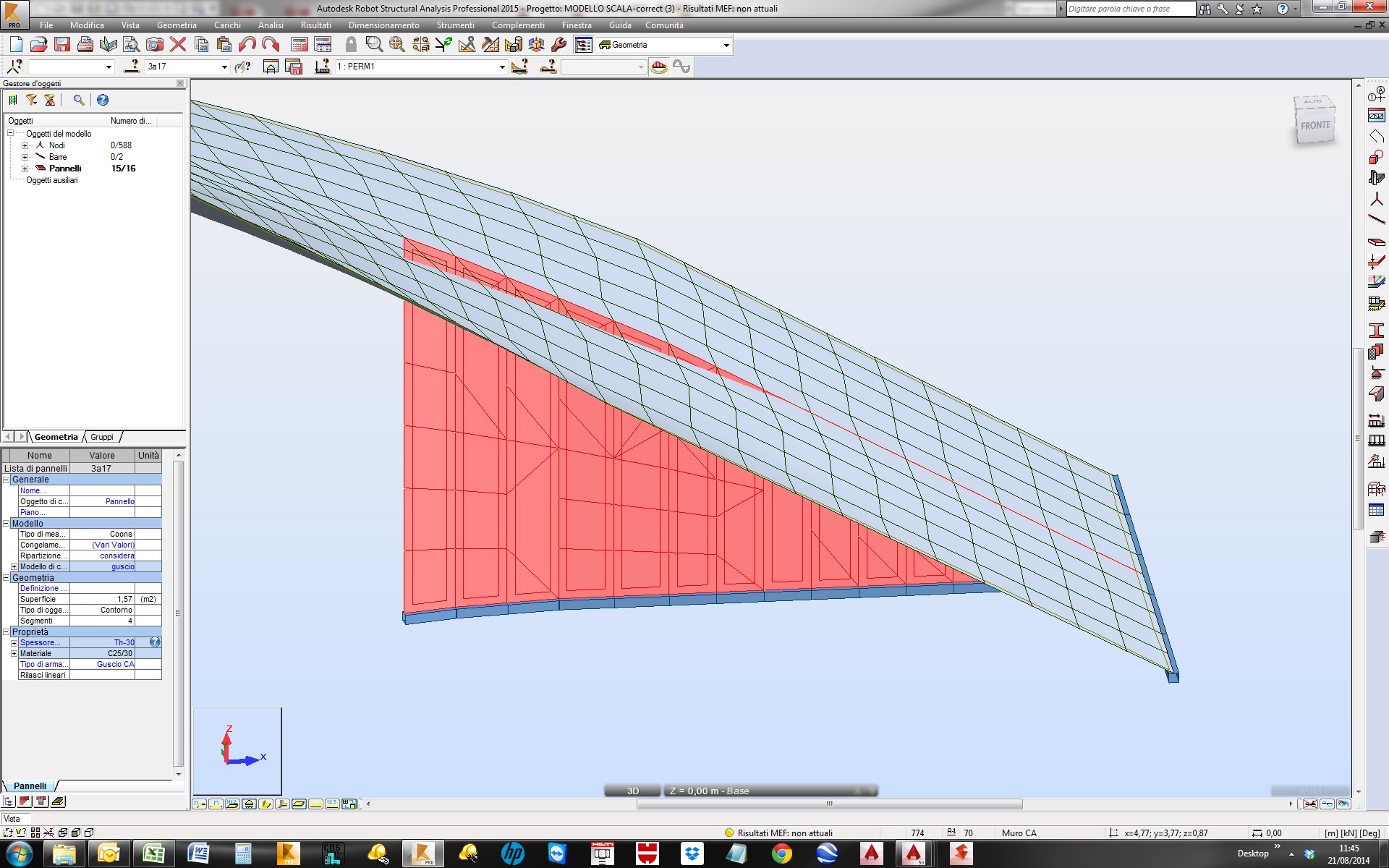Toggle bar numbers display button

click(216, 804)
